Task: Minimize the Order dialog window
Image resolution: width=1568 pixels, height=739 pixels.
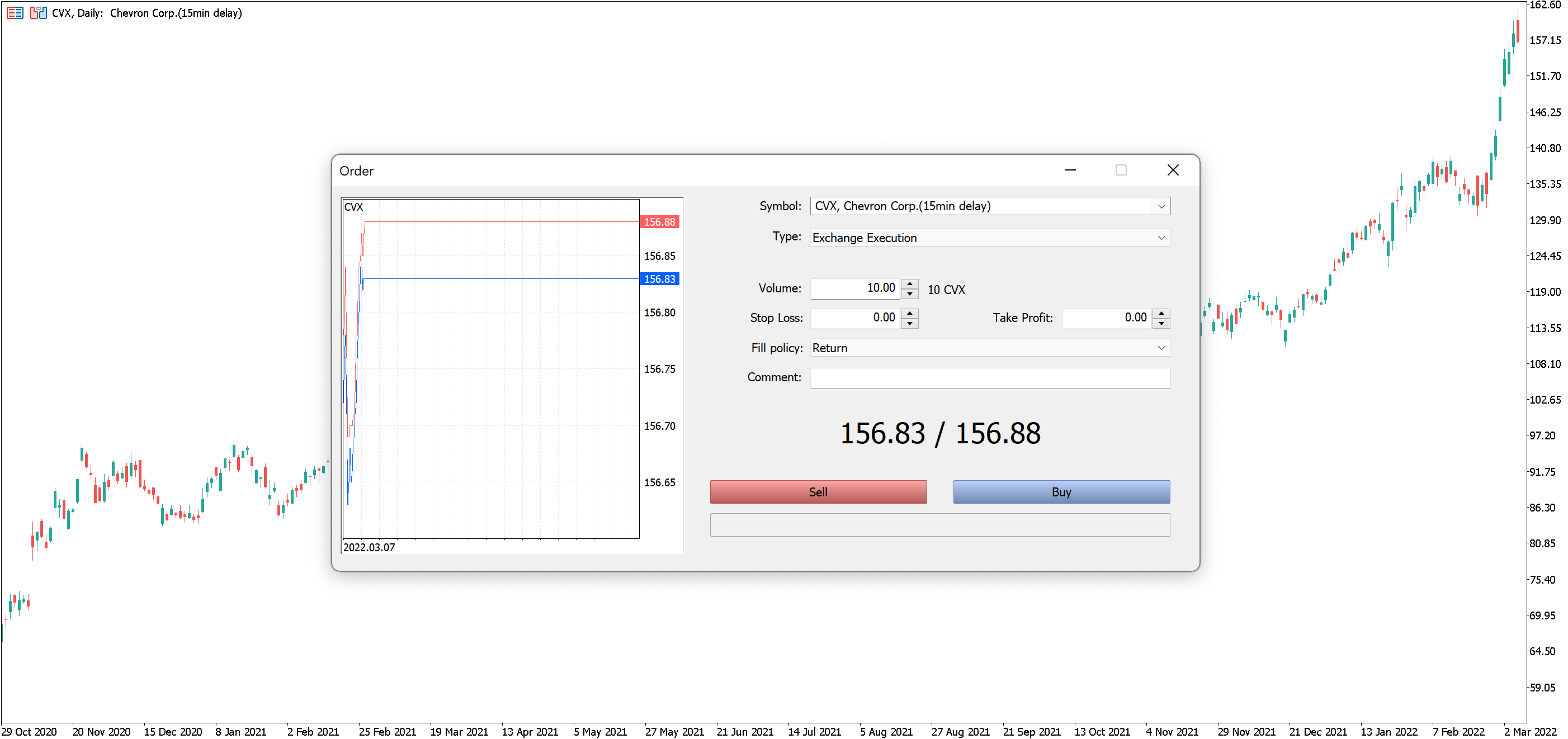Action: coord(1070,170)
